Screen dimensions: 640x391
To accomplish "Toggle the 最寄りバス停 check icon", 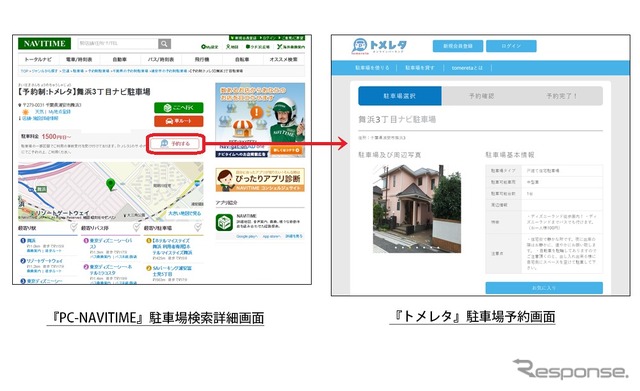I will (136, 227).
